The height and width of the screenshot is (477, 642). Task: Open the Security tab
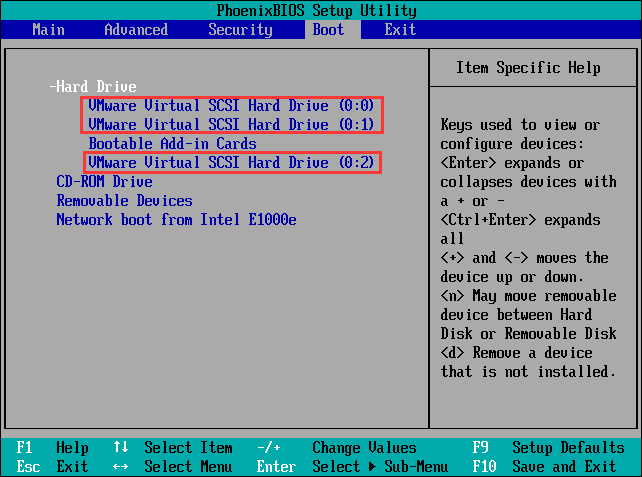coord(240,30)
